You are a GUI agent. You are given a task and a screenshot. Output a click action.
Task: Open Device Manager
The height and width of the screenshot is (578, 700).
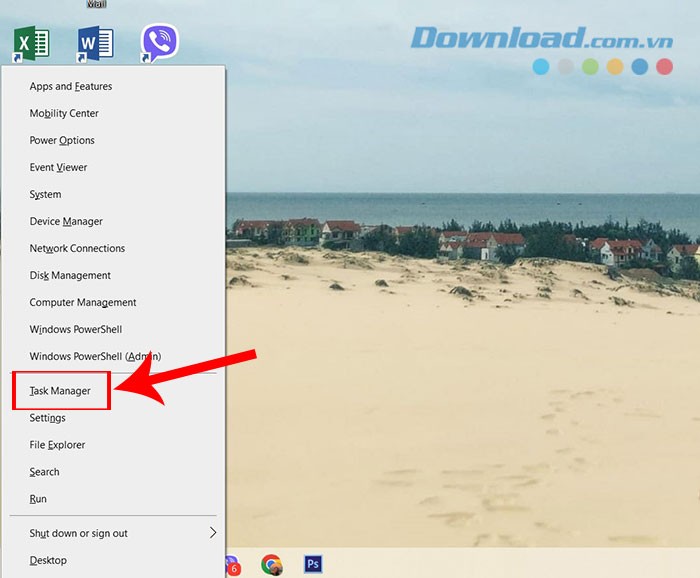tap(66, 222)
